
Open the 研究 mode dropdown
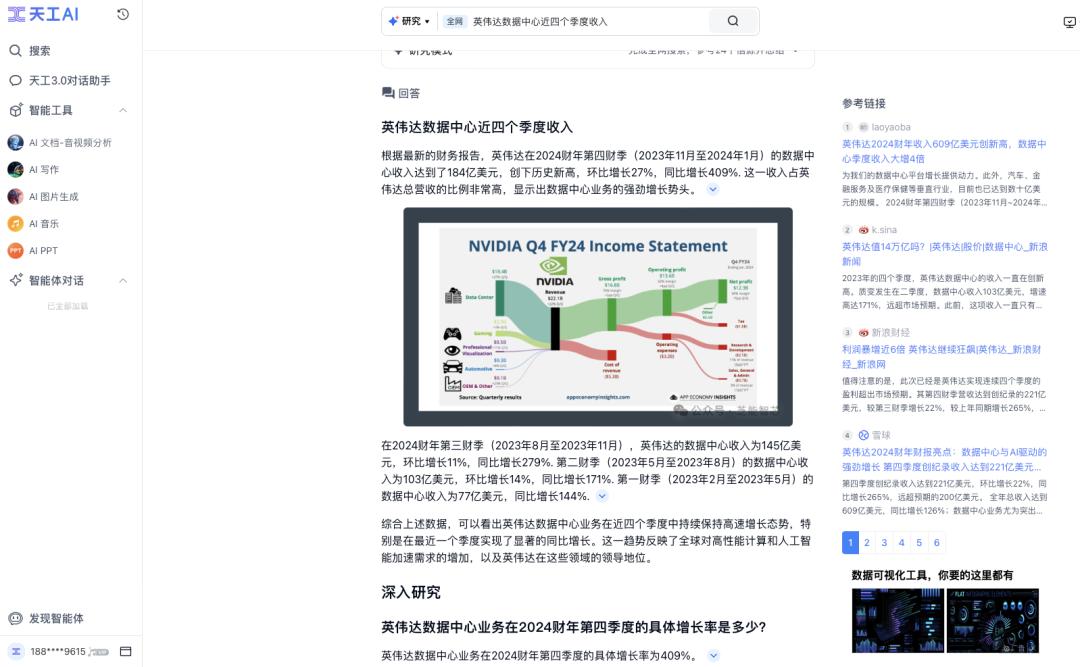pyautogui.click(x=409, y=21)
